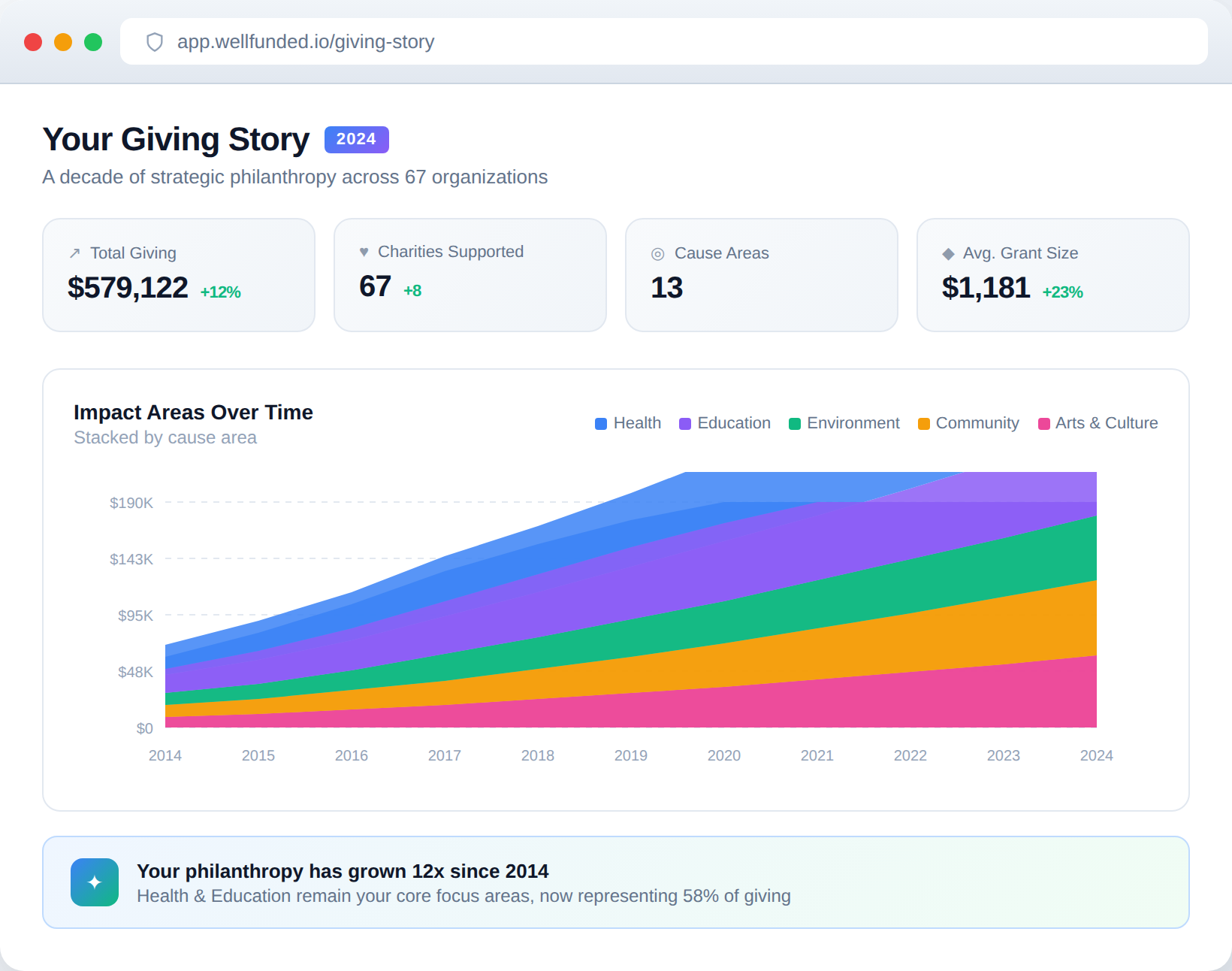Open the 2024 year badge selector

coord(356,138)
